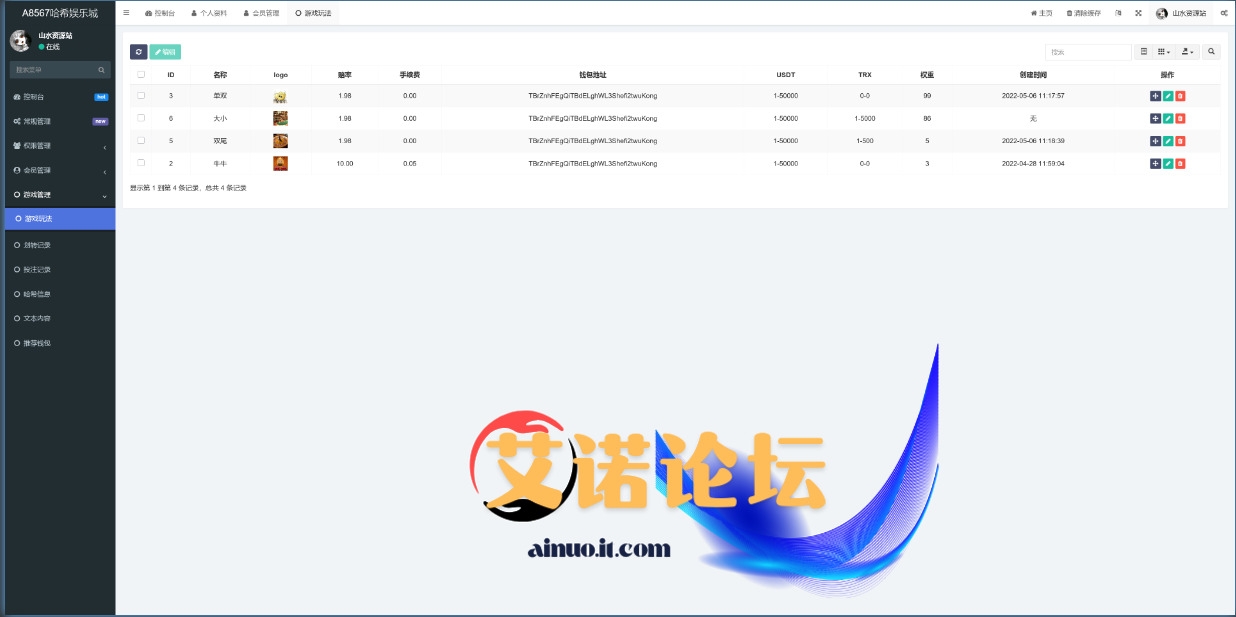Delete the row with ID 3

[x=1180, y=96]
